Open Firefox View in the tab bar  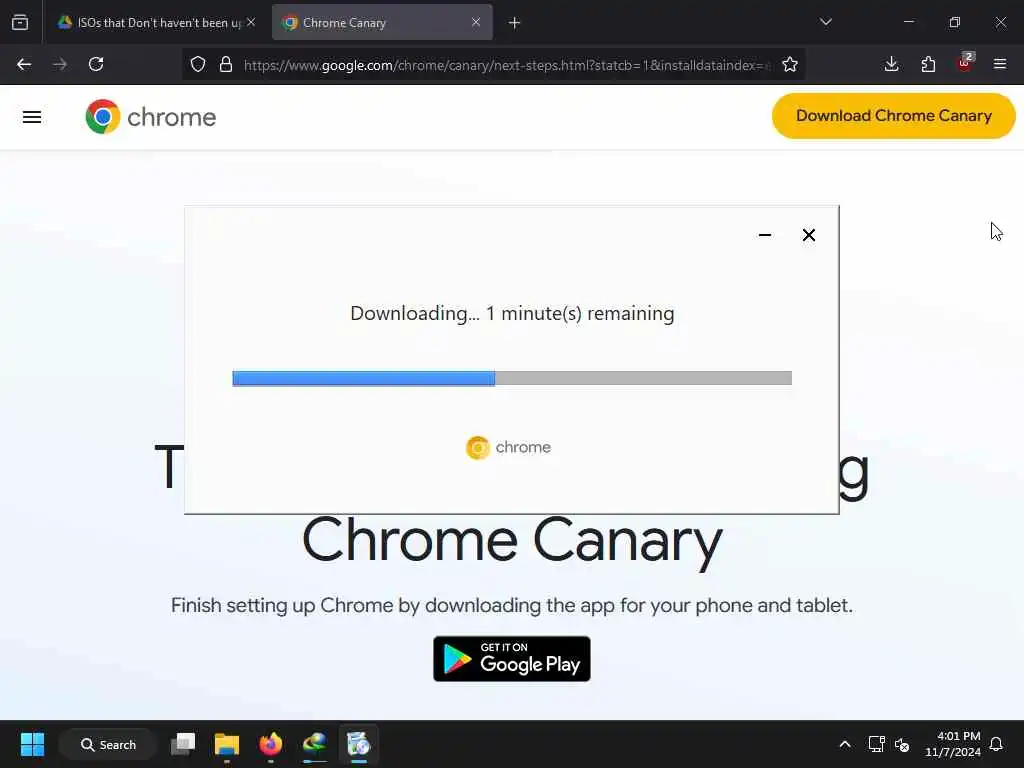(x=20, y=22)
